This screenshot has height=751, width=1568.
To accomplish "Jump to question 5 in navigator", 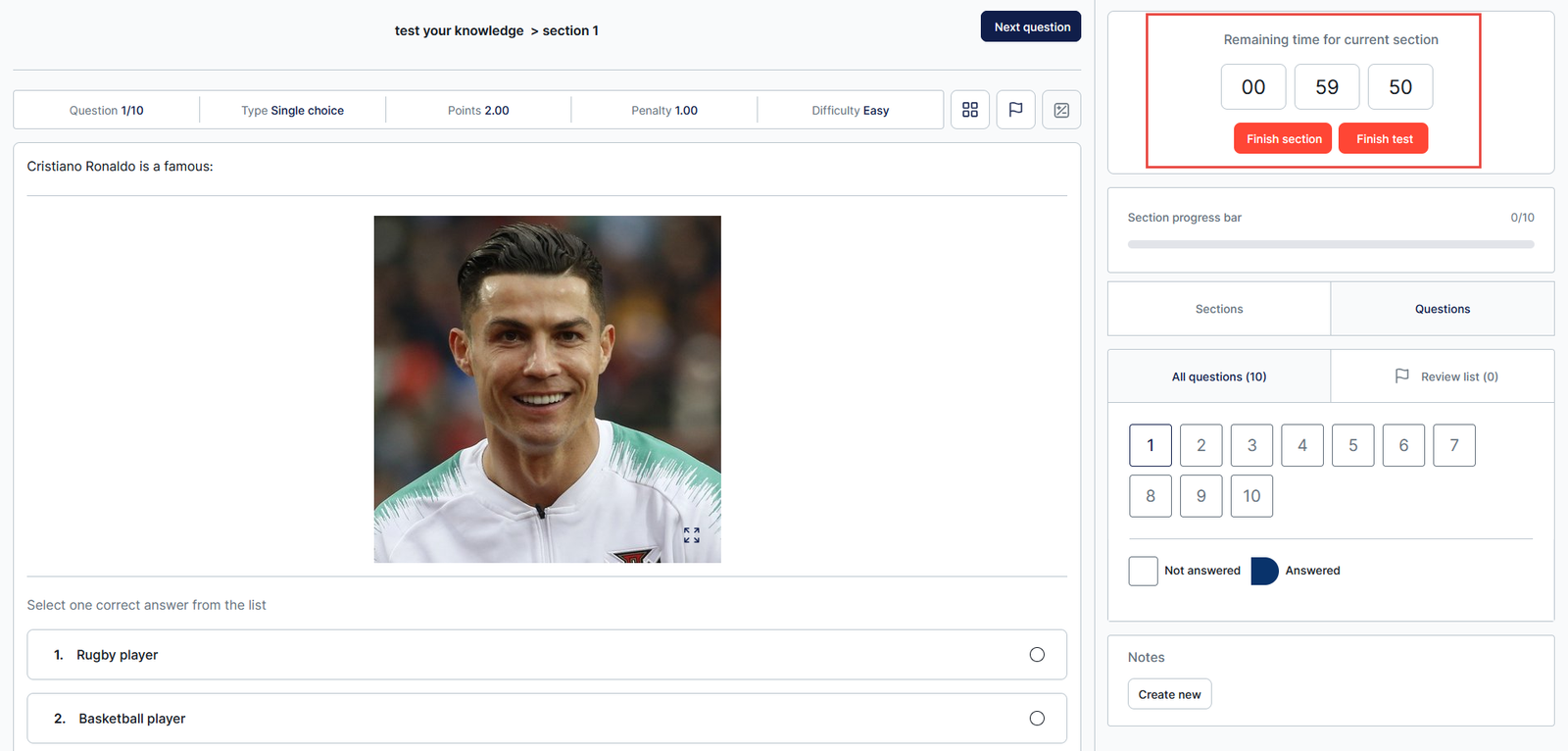I will point(1352,445).
